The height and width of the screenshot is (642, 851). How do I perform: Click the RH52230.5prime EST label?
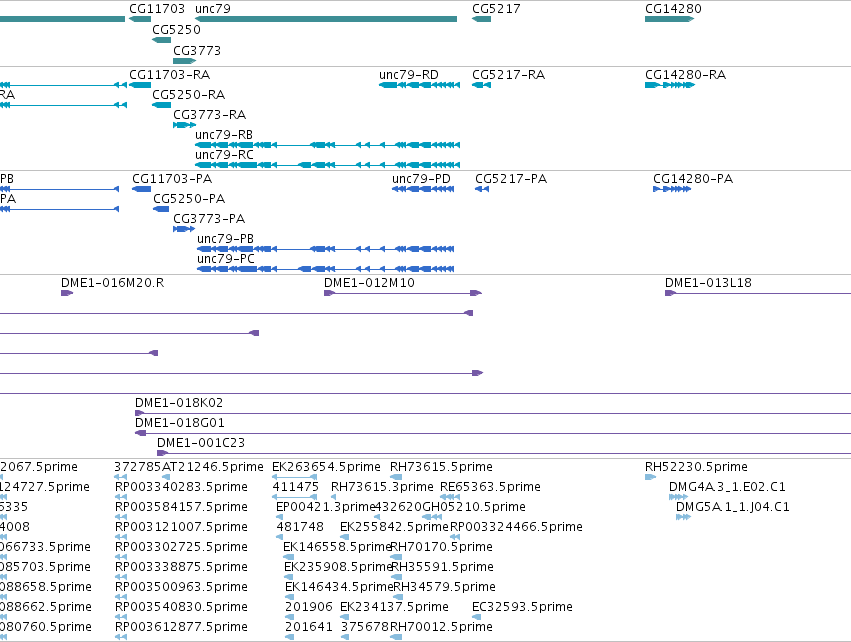pos(696,467)
